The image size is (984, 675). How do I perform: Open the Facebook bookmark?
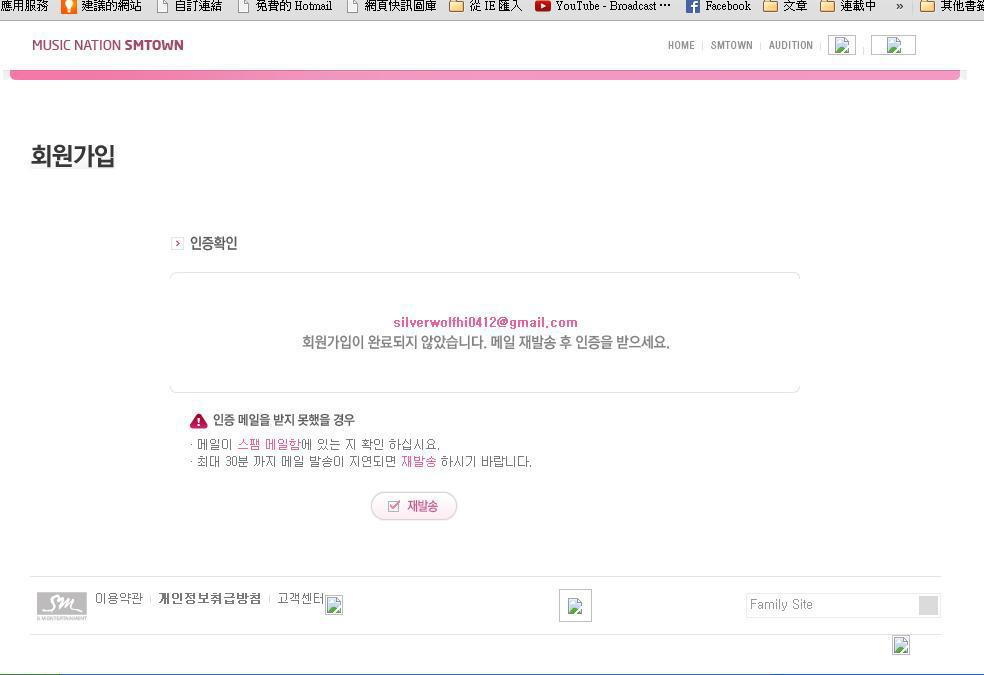click(x=718, y=6)
